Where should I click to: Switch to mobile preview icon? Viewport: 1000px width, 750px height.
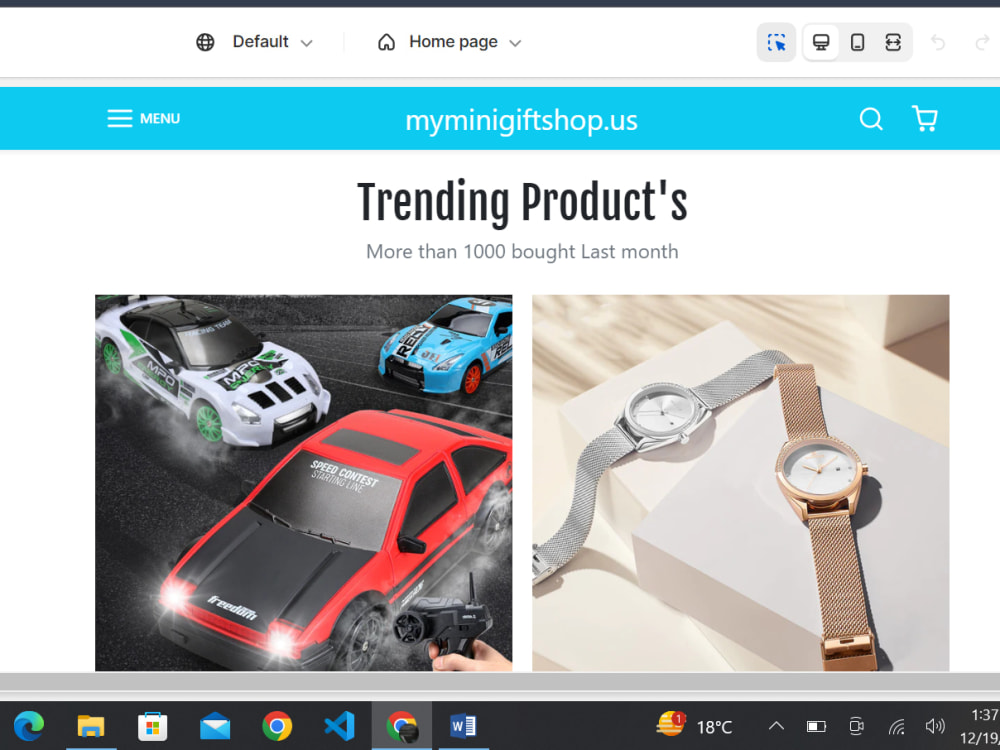point(857,43)
